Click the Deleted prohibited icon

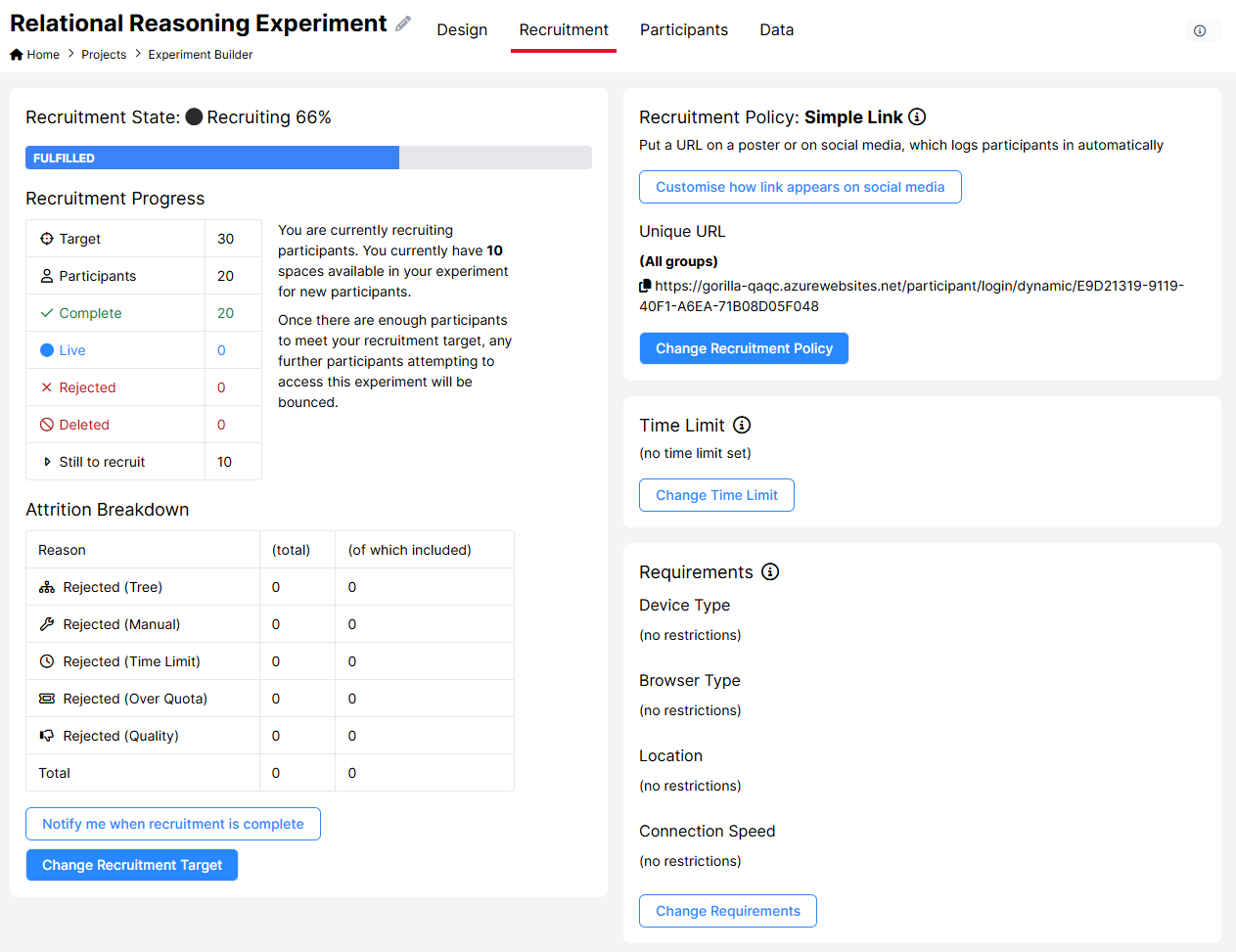47,425
